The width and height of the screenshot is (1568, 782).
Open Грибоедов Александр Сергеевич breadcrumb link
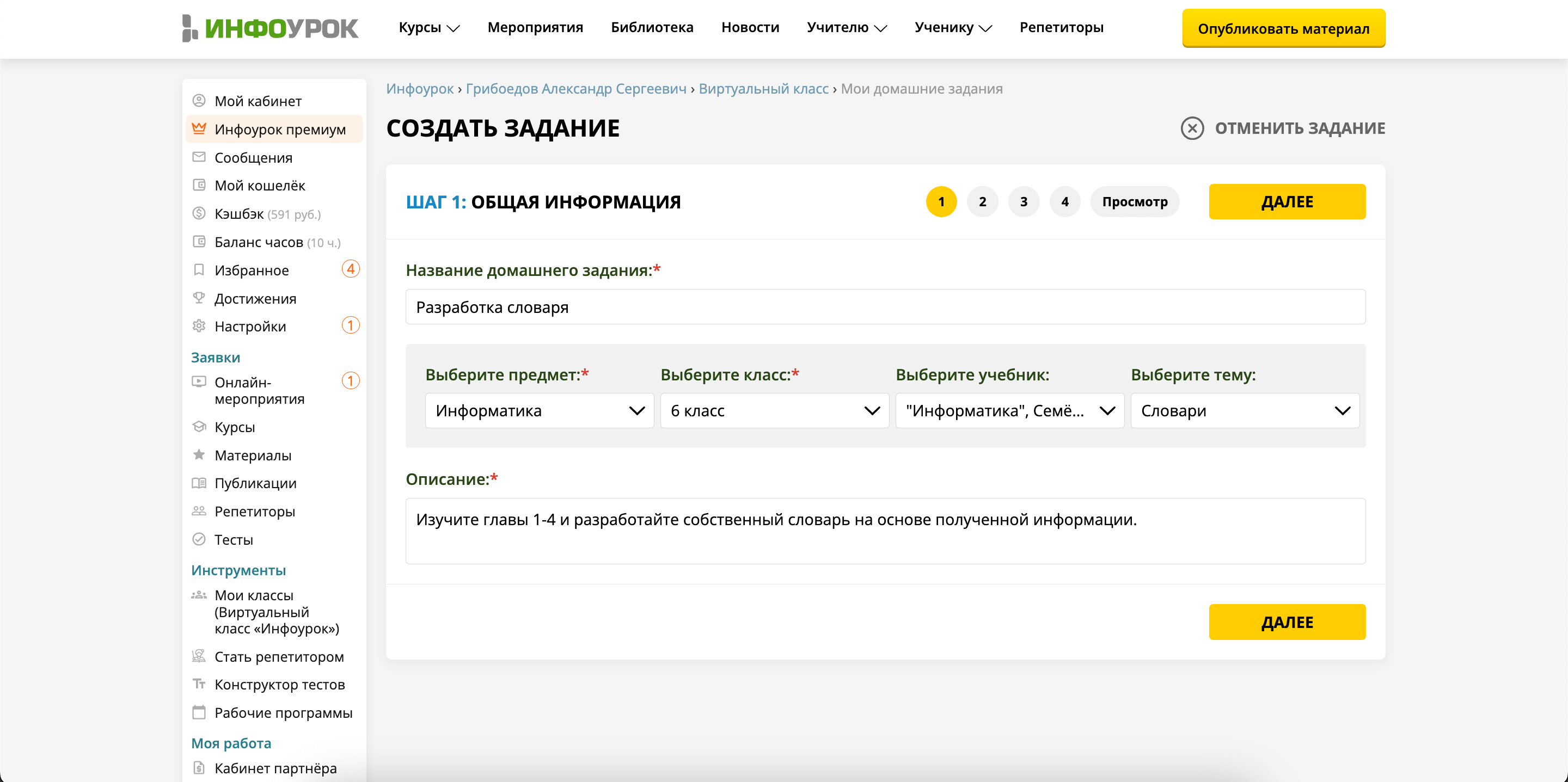[576, 89]
